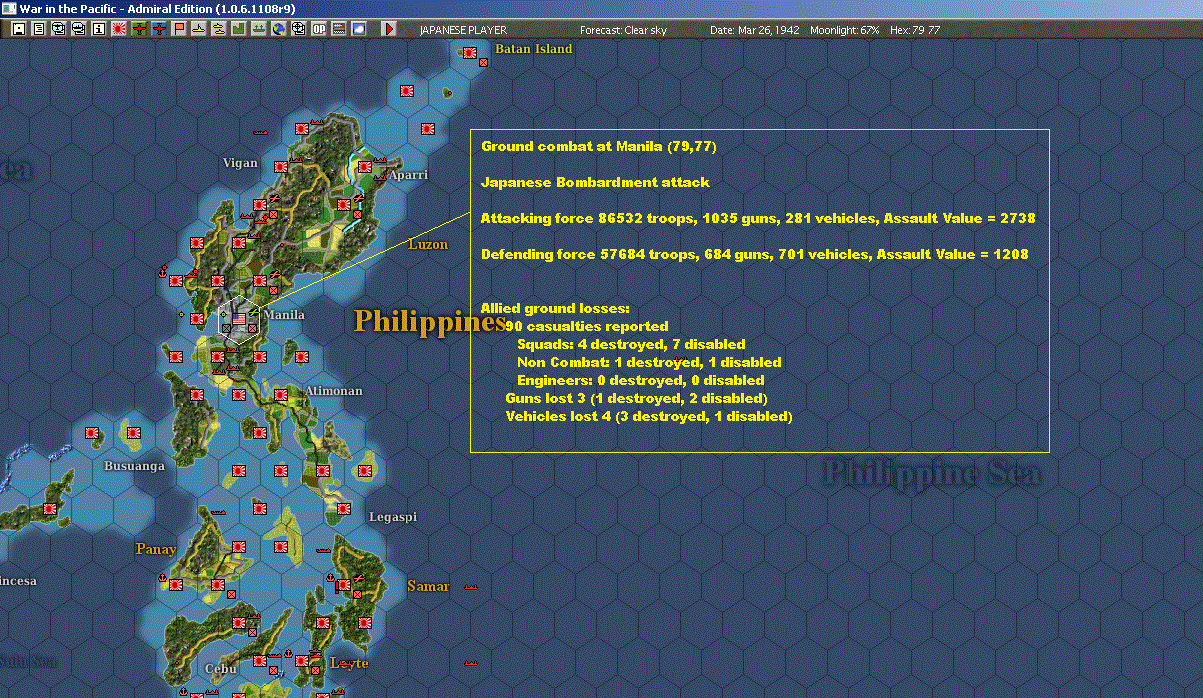Click the 'Philippine Sea' map label
Screen dimensions: 1203x698
coord(932,473)
